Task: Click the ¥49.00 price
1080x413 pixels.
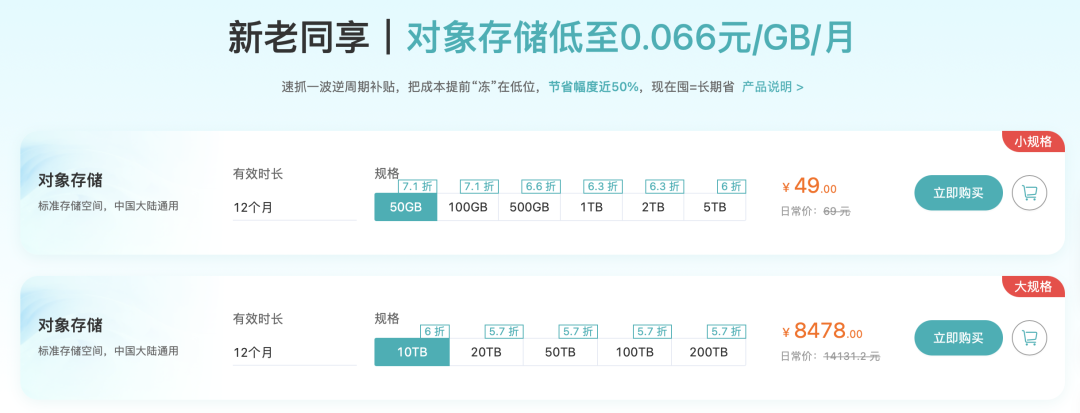Action: point(809,187)
